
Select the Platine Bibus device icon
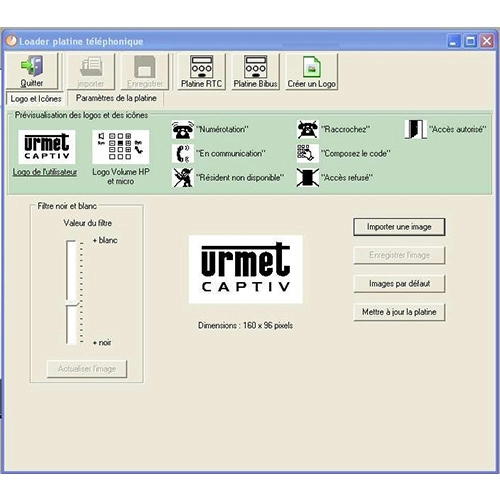click(255, 66)
